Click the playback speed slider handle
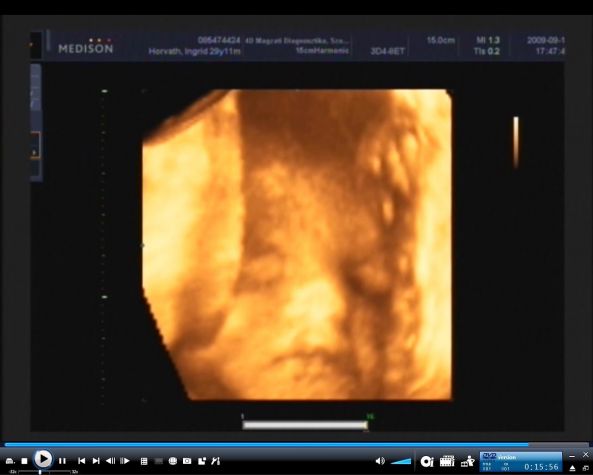The width and height of the screenshot is (593, 475). [40, 472]
